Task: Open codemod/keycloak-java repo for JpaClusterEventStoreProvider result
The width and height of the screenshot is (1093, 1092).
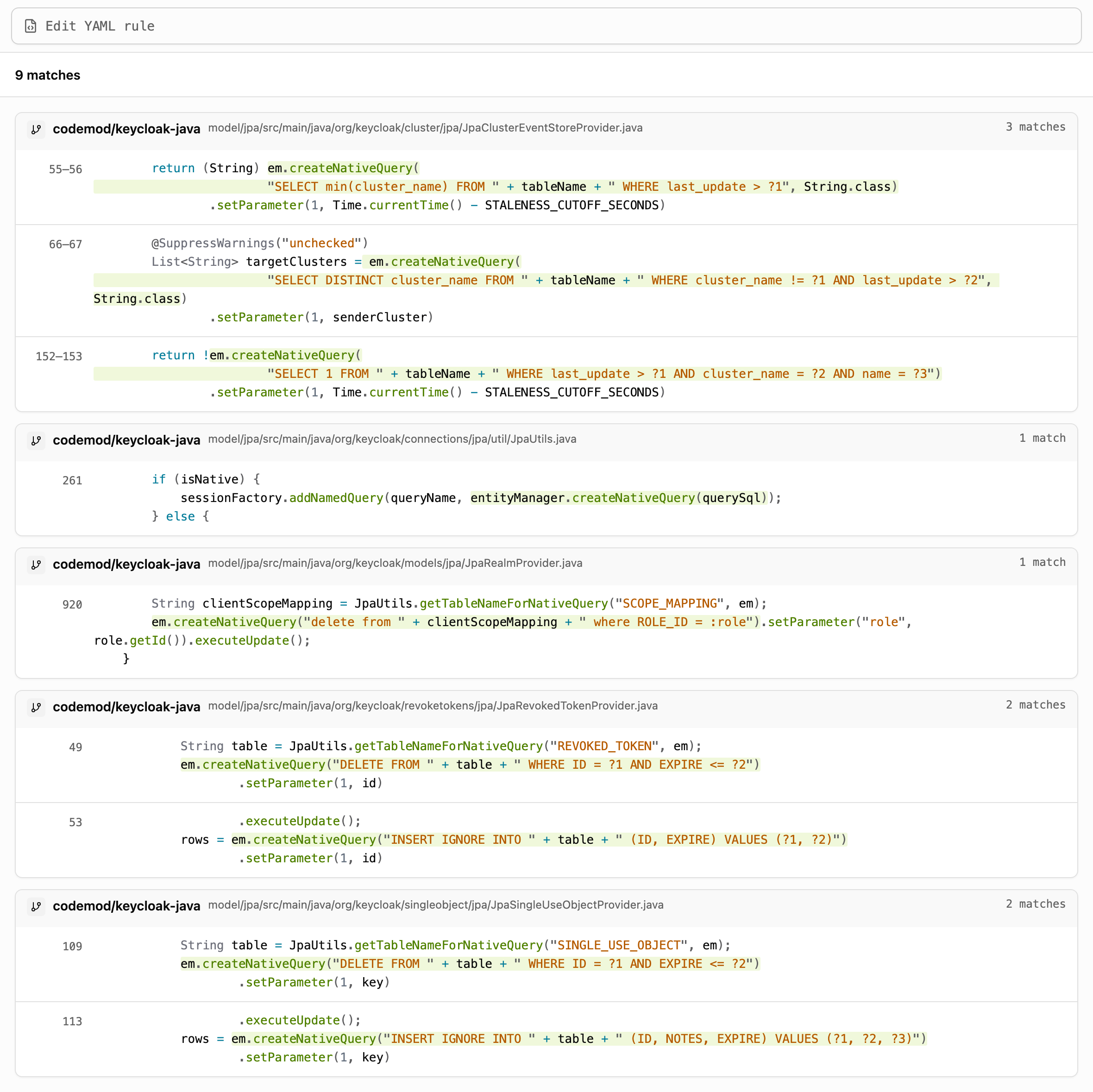Action: pyautogui.click(x=126, y=129)
